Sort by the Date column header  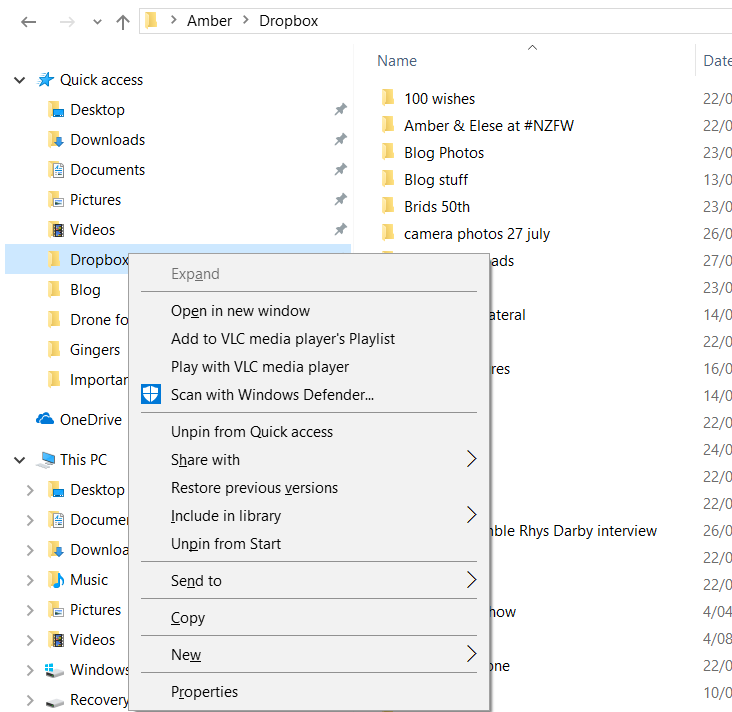tap(718, 61)
